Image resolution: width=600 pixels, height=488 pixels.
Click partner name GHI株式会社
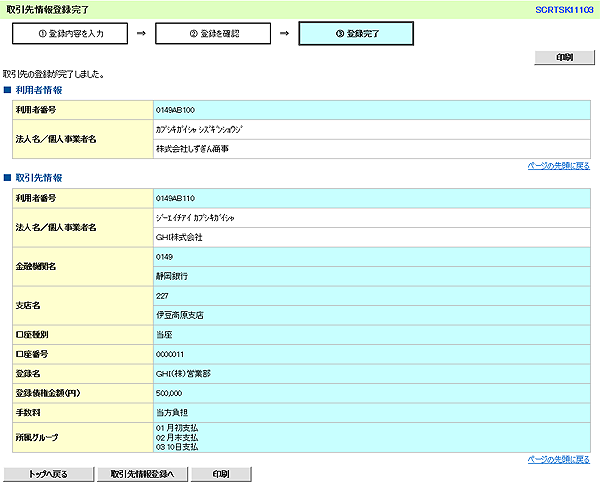179,237
